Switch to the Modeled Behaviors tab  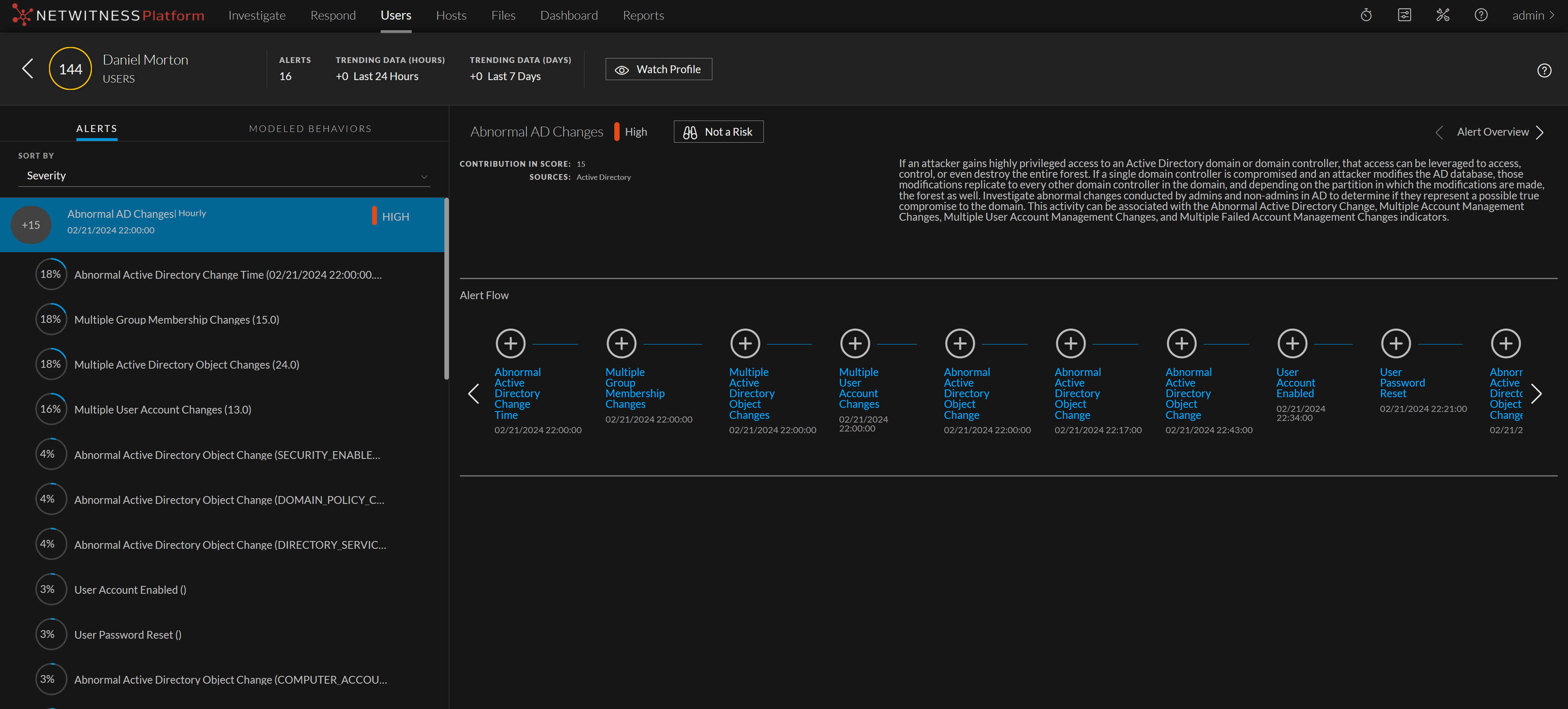[310, 129]
